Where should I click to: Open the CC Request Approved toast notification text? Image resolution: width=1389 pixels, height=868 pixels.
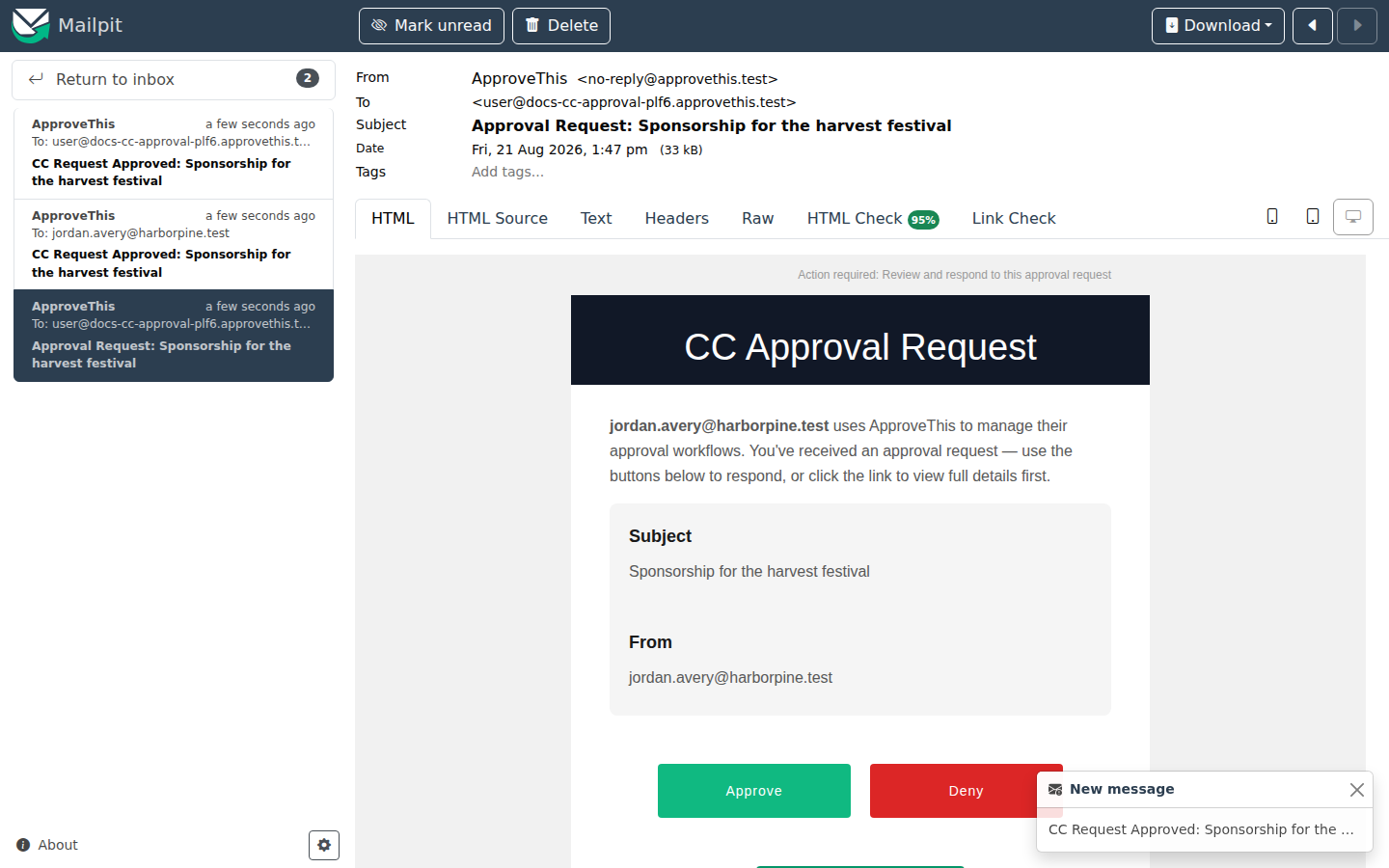tap(1201, 829)
